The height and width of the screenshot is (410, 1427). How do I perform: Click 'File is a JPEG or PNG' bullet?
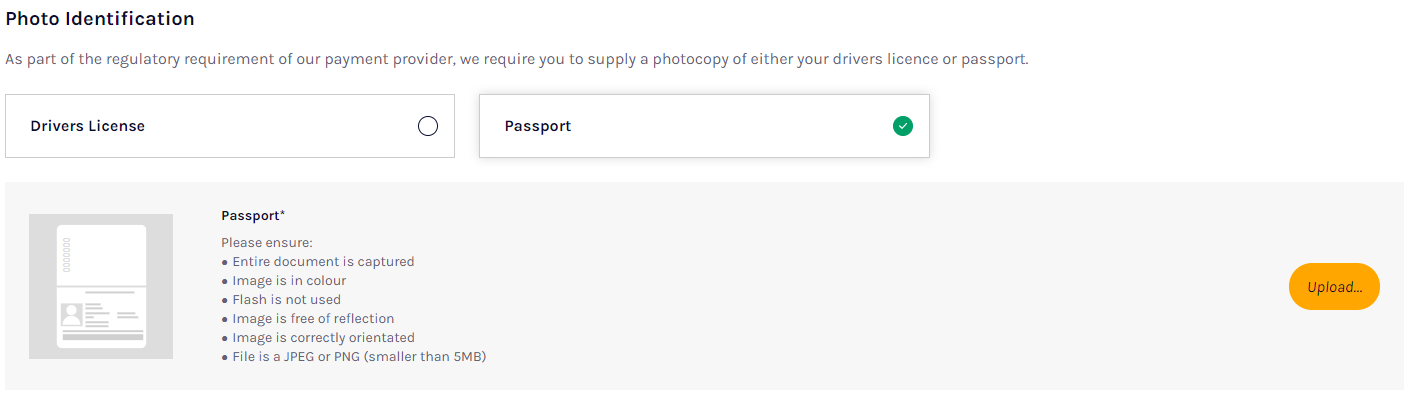coord(354,357)
